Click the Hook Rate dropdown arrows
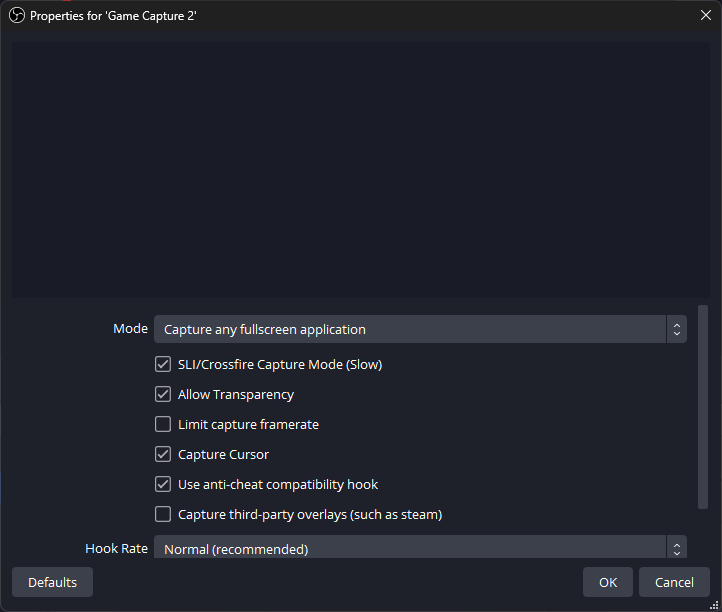 click(676, 548)
